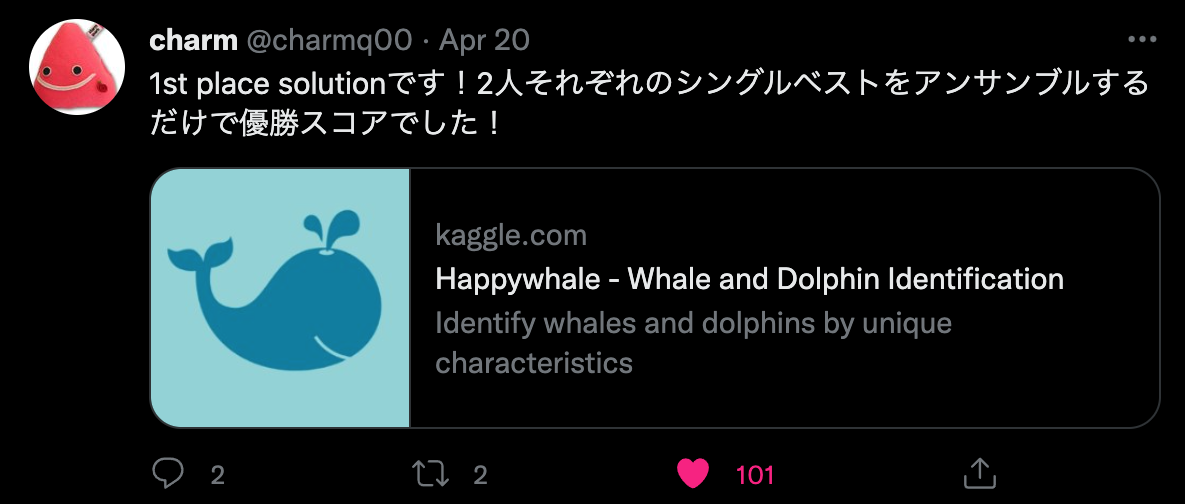Click the Apr 20 timestamp
Viewport: 1185px width, 504px height.
(484, 41)
